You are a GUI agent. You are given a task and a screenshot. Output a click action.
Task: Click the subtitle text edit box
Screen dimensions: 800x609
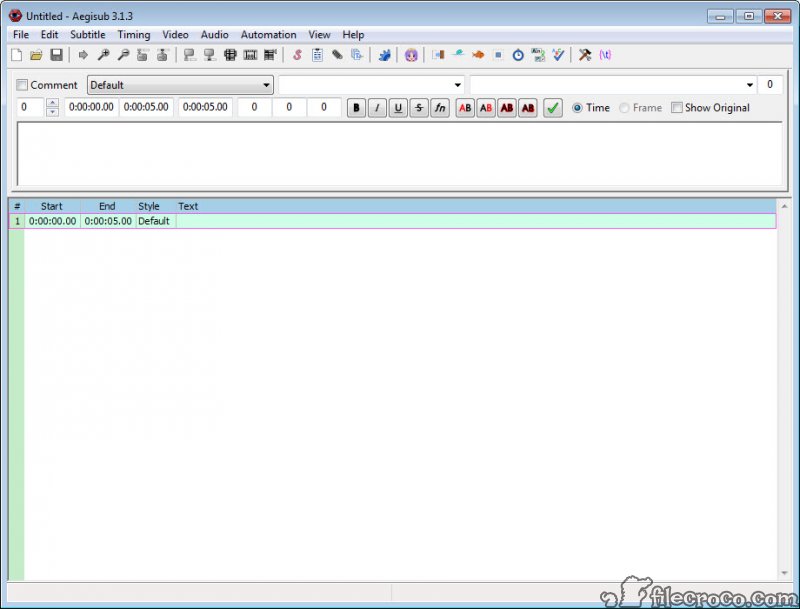(x=399, y=154)
